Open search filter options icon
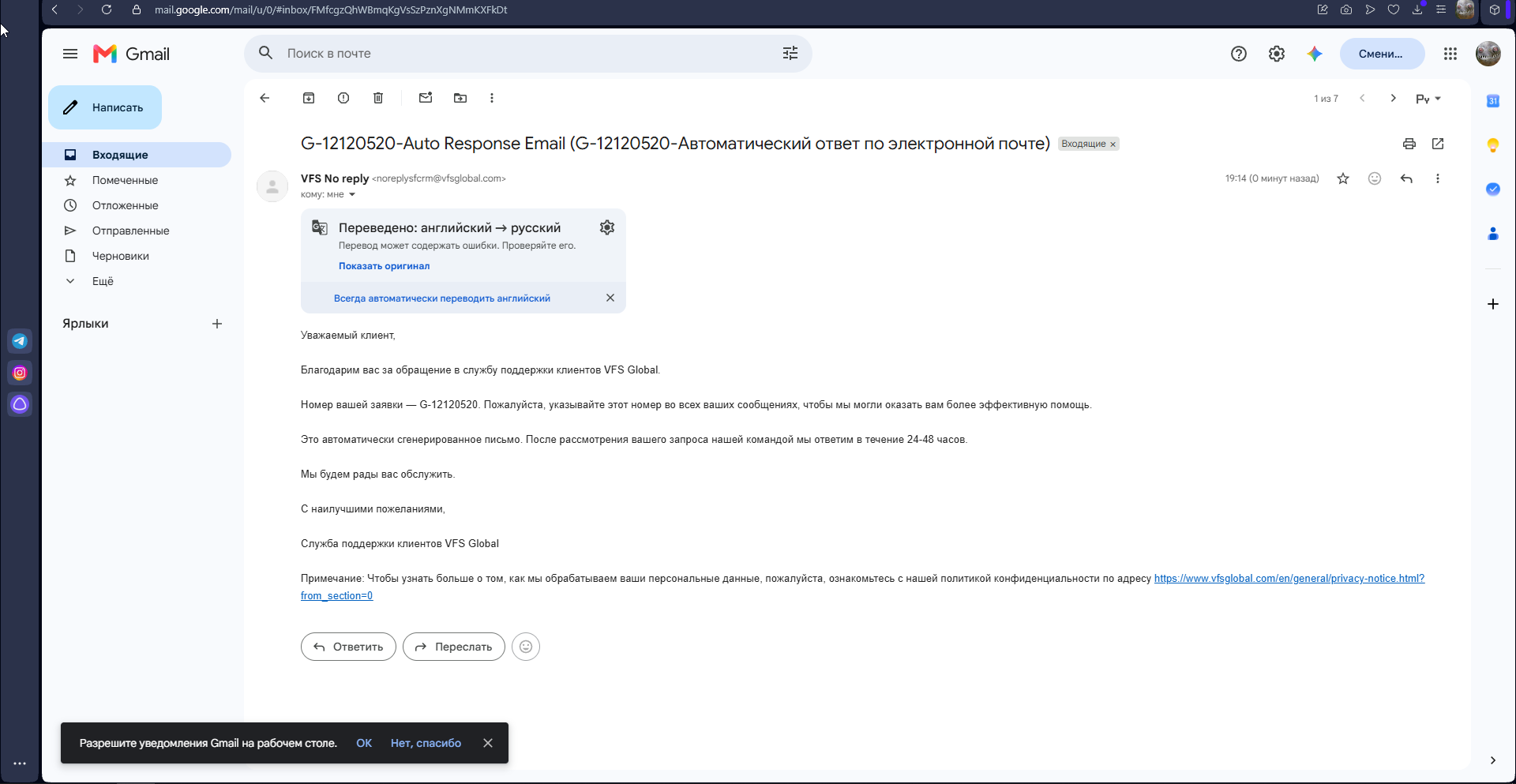 (x=790, y=53)
